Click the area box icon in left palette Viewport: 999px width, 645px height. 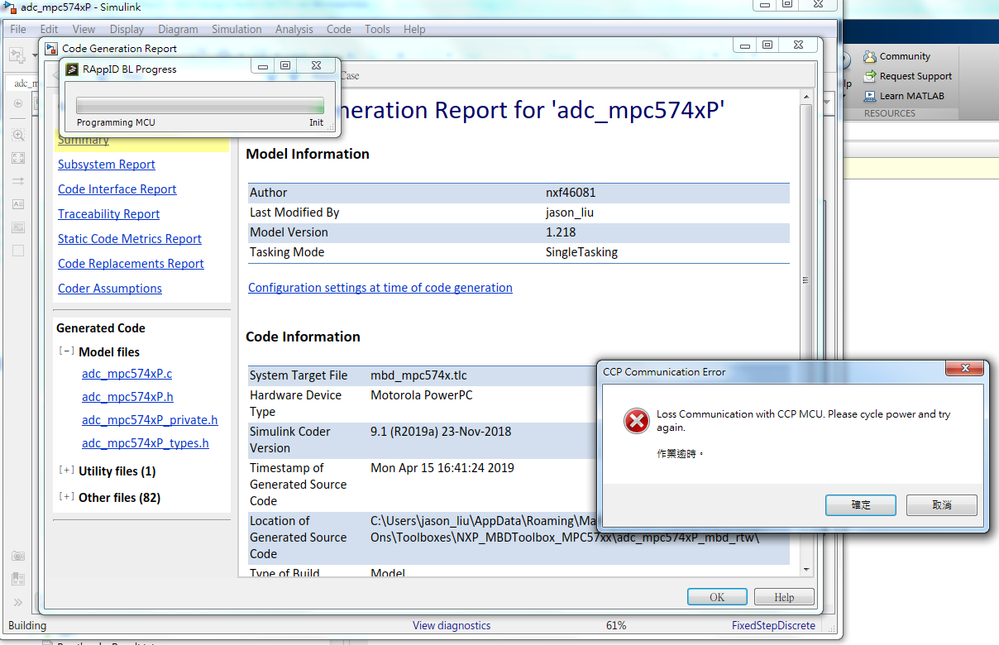(x=18, y=250)
